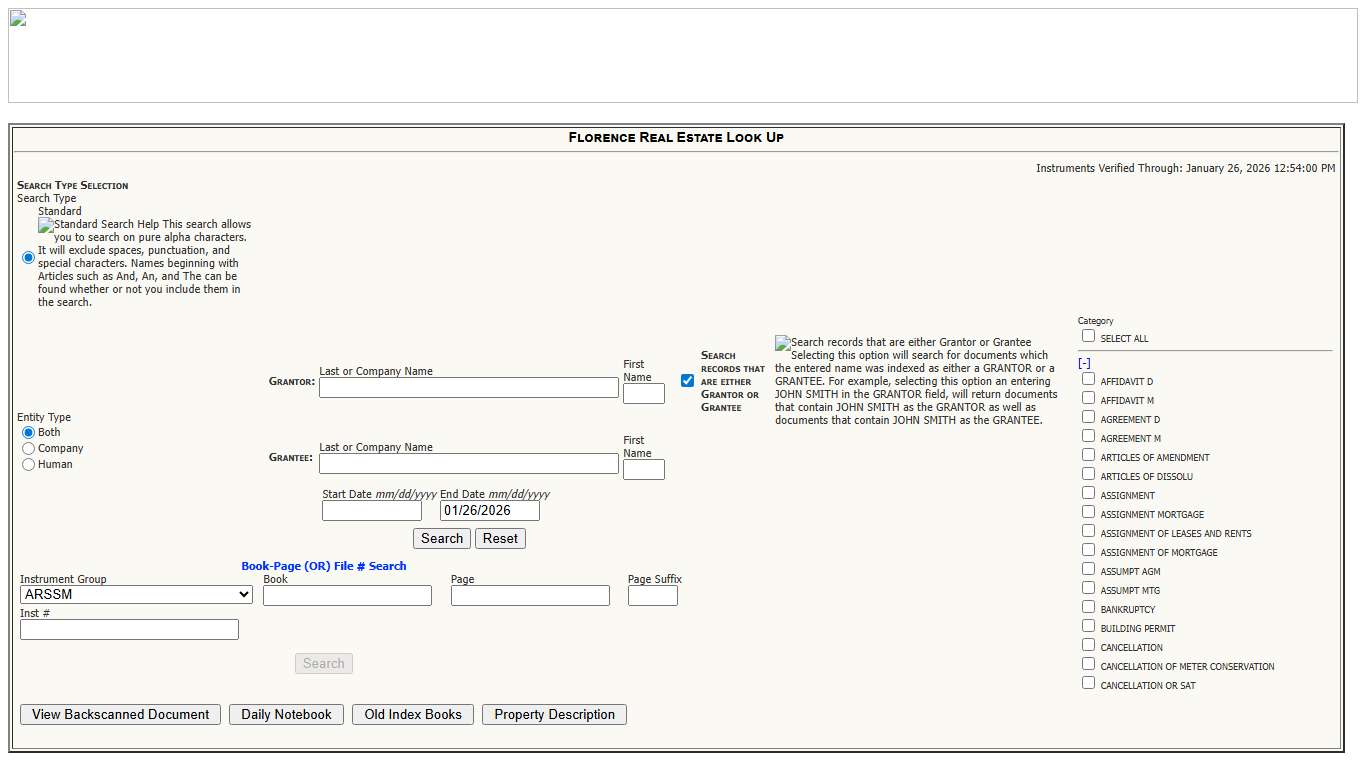The width and height of the screenshot is (1366, 768).
Task: Open the Daily Notebook
Action: [x=286, y=714]
